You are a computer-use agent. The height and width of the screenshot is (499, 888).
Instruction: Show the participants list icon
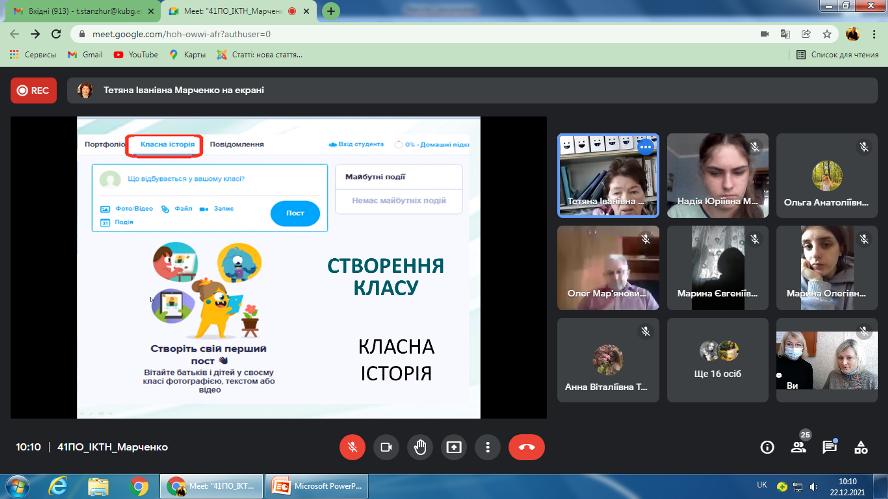[x=798, y=448]
